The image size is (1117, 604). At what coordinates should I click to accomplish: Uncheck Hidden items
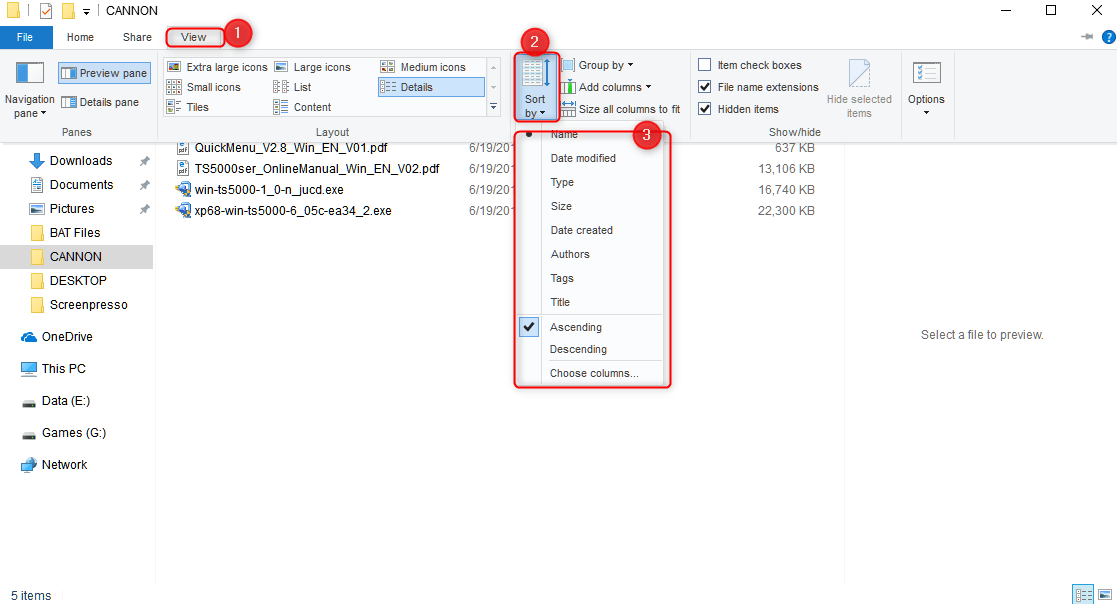(x=705, y=109)
